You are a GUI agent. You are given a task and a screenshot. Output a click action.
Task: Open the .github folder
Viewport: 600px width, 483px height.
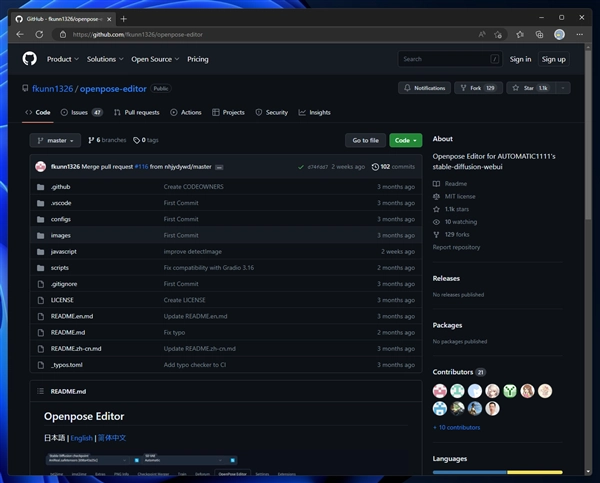[x=60, y=187]
